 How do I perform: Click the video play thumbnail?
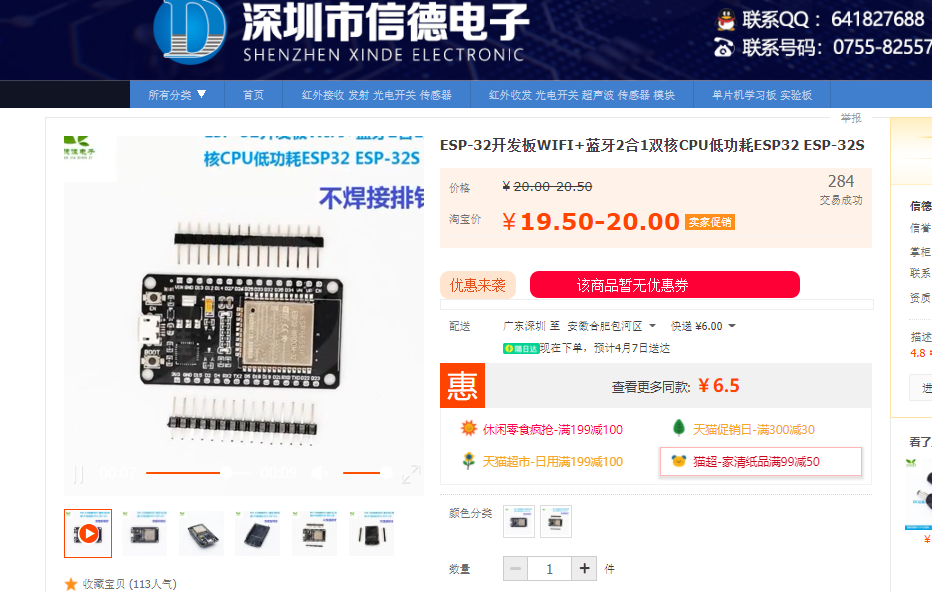pyautogui.click(x=88, y=533)
